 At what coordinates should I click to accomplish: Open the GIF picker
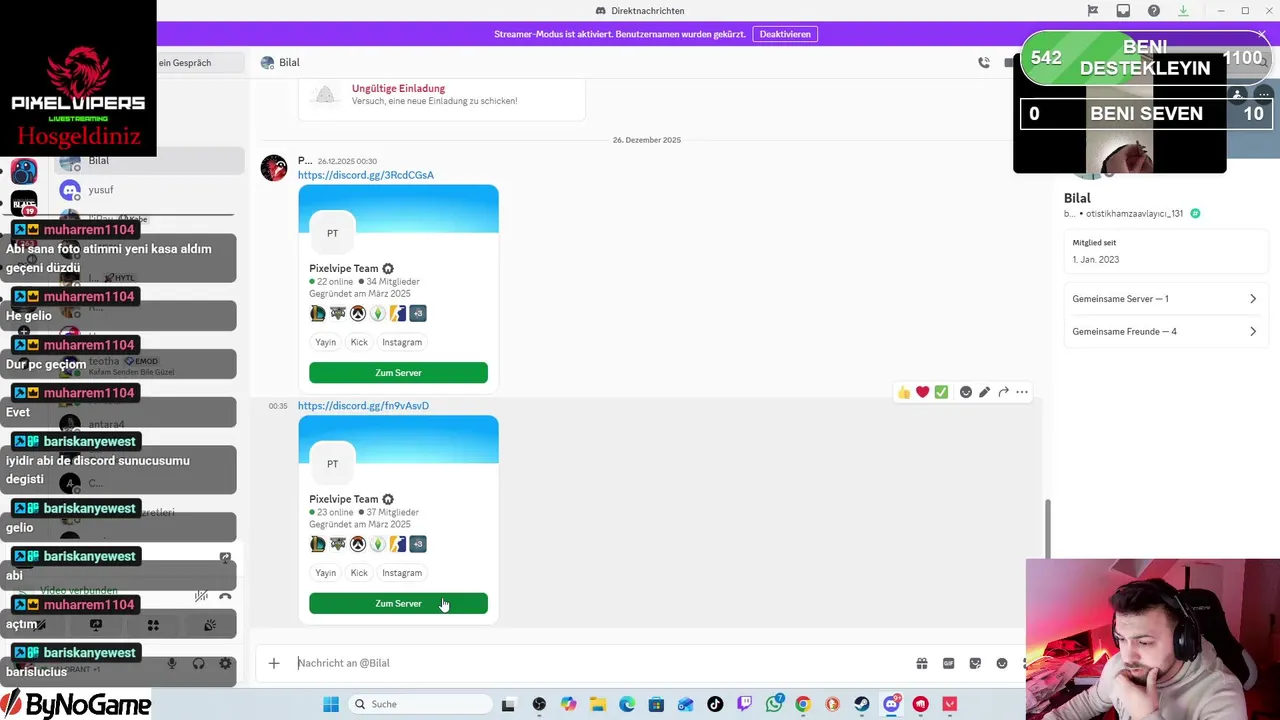pos(949,663)
